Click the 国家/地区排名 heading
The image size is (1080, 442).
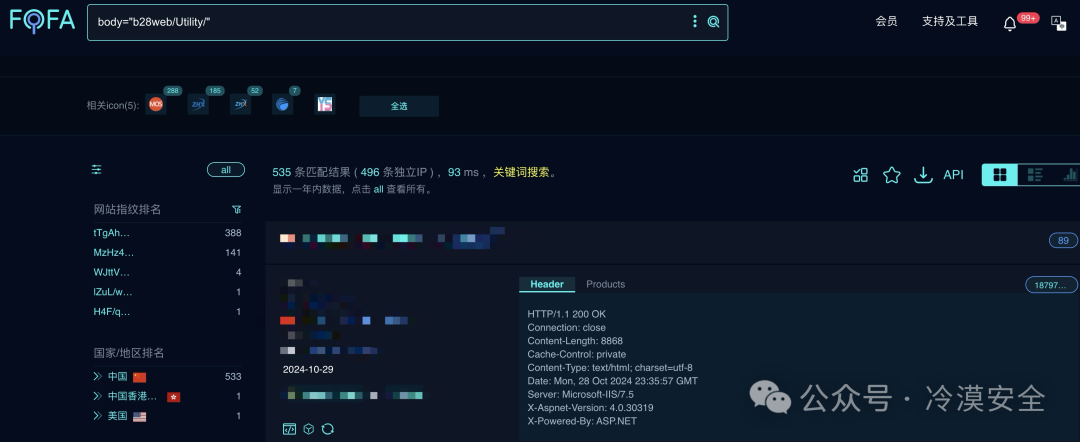coord(129,353)
